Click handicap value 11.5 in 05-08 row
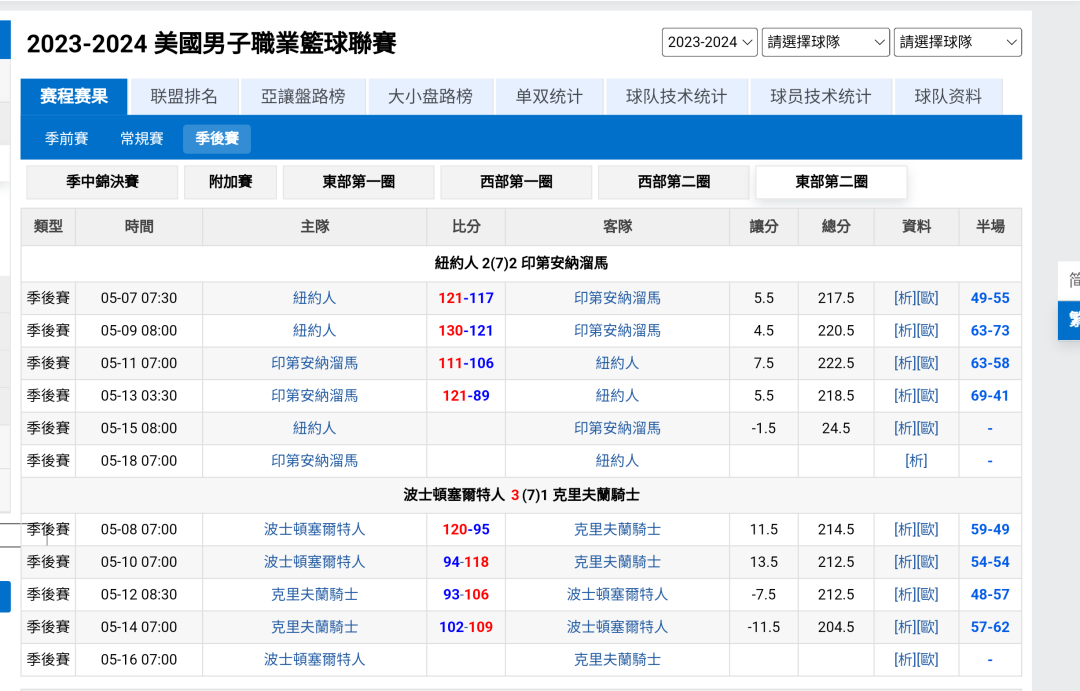 [764, 529]
